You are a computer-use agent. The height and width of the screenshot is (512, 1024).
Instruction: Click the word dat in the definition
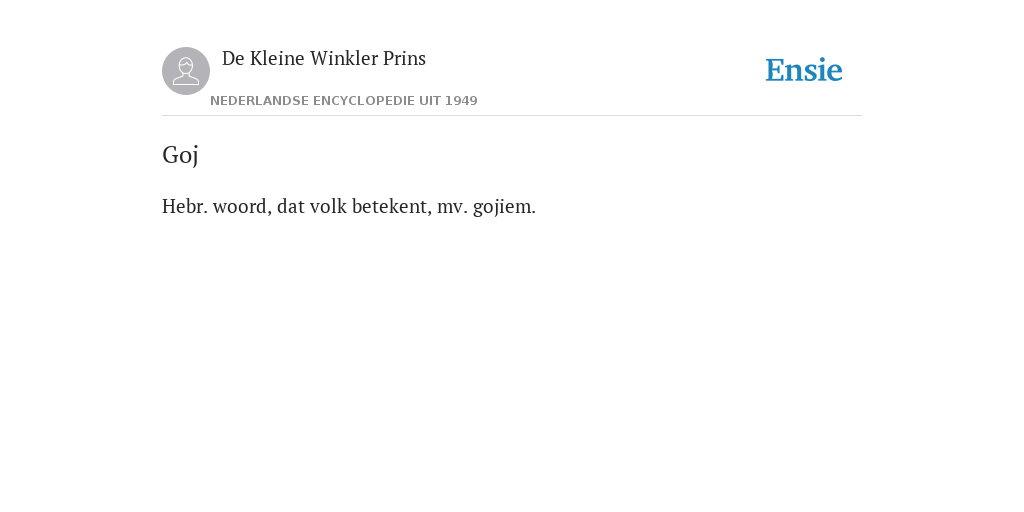pyautogui.click(x=291, y=206)
